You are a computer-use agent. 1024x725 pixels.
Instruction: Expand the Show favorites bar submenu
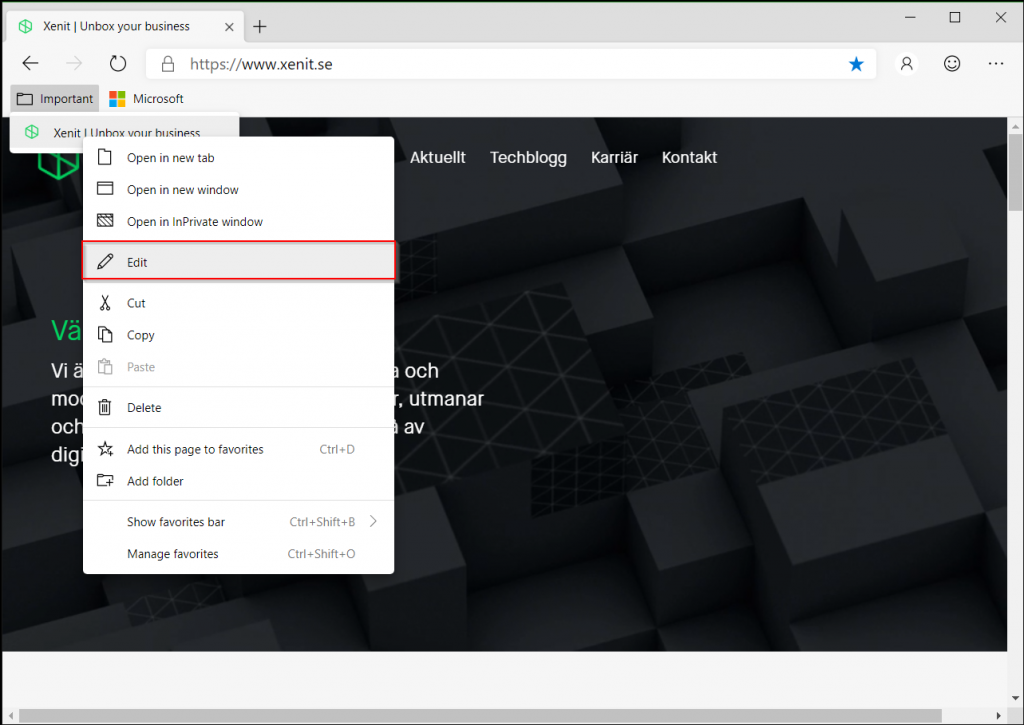pos(176,521)
